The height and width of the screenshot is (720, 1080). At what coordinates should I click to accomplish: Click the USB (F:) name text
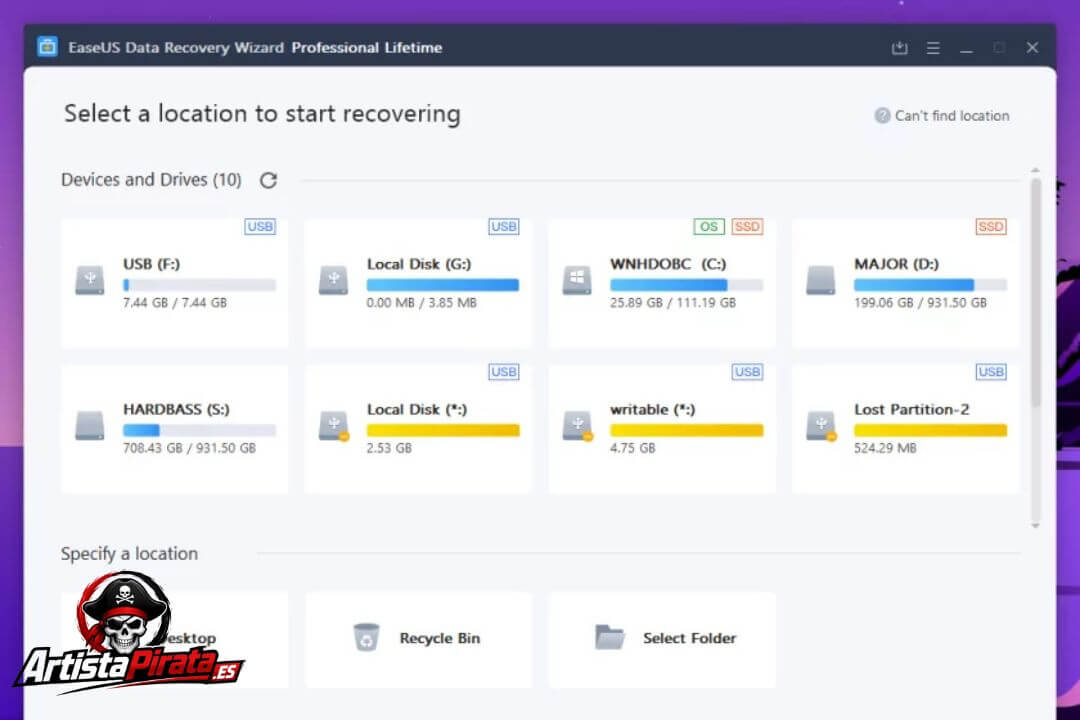coord(152,264)
